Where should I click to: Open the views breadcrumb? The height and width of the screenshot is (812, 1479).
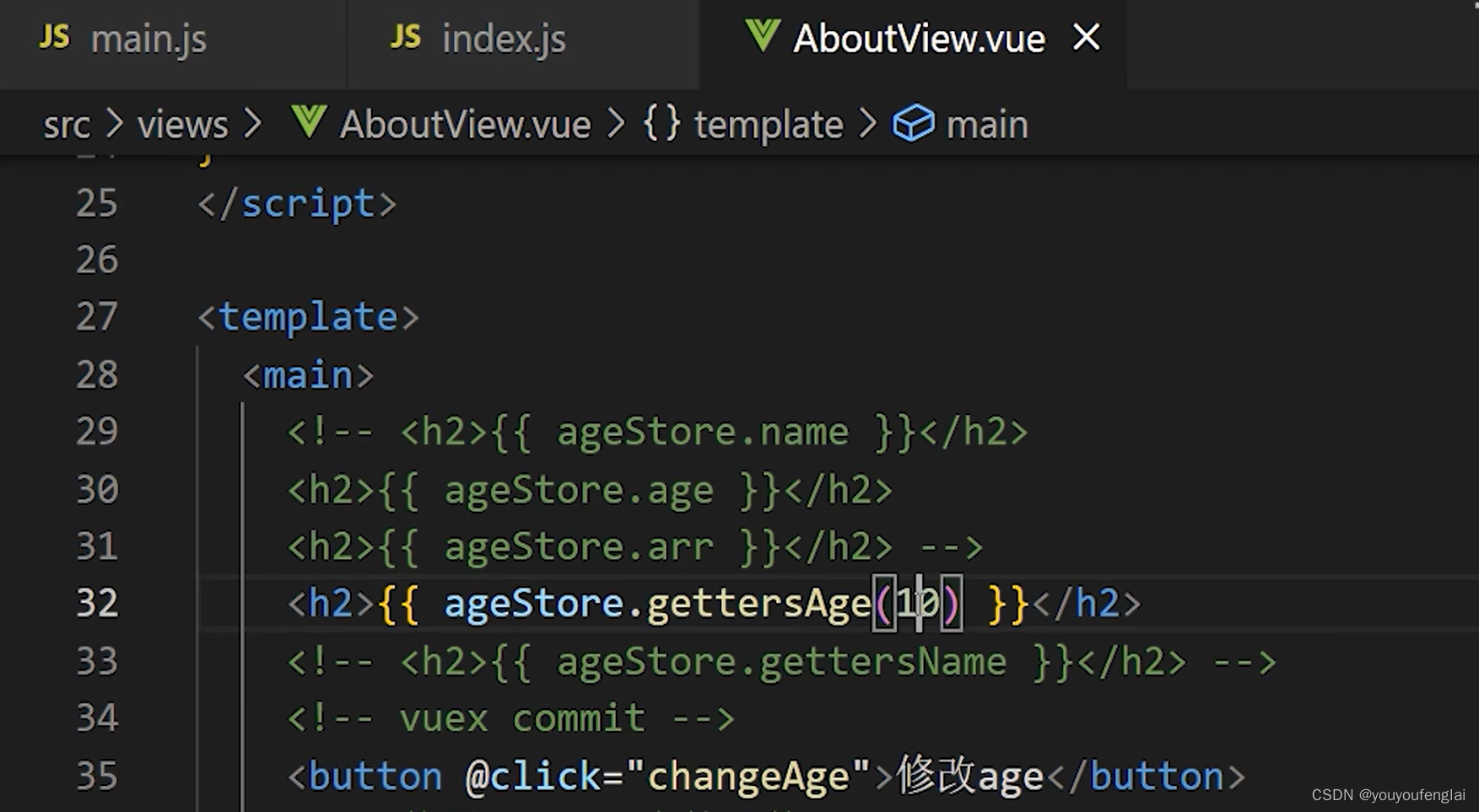[183, 126]
